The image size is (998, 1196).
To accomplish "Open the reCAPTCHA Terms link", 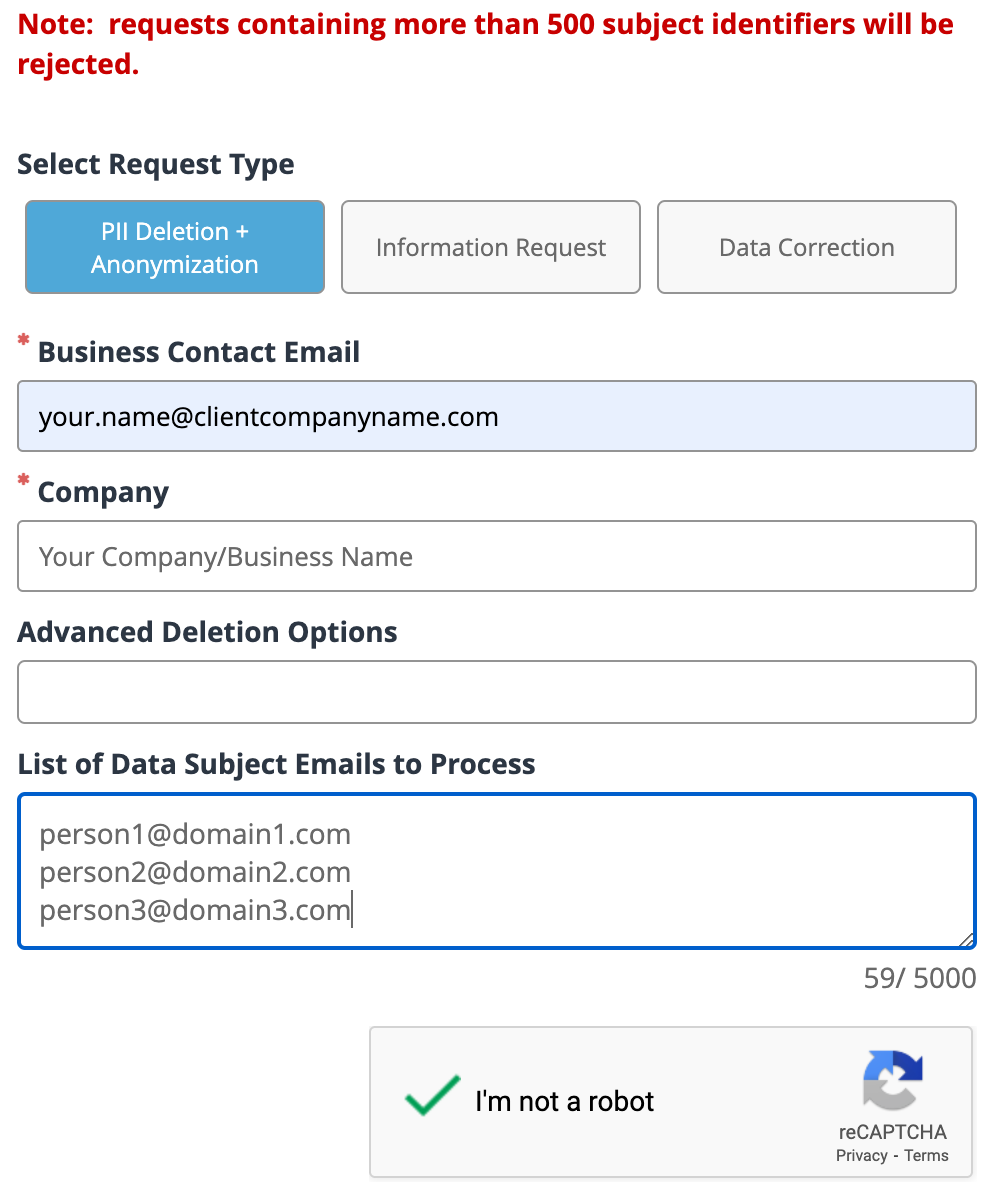I will coord(926,1156).
